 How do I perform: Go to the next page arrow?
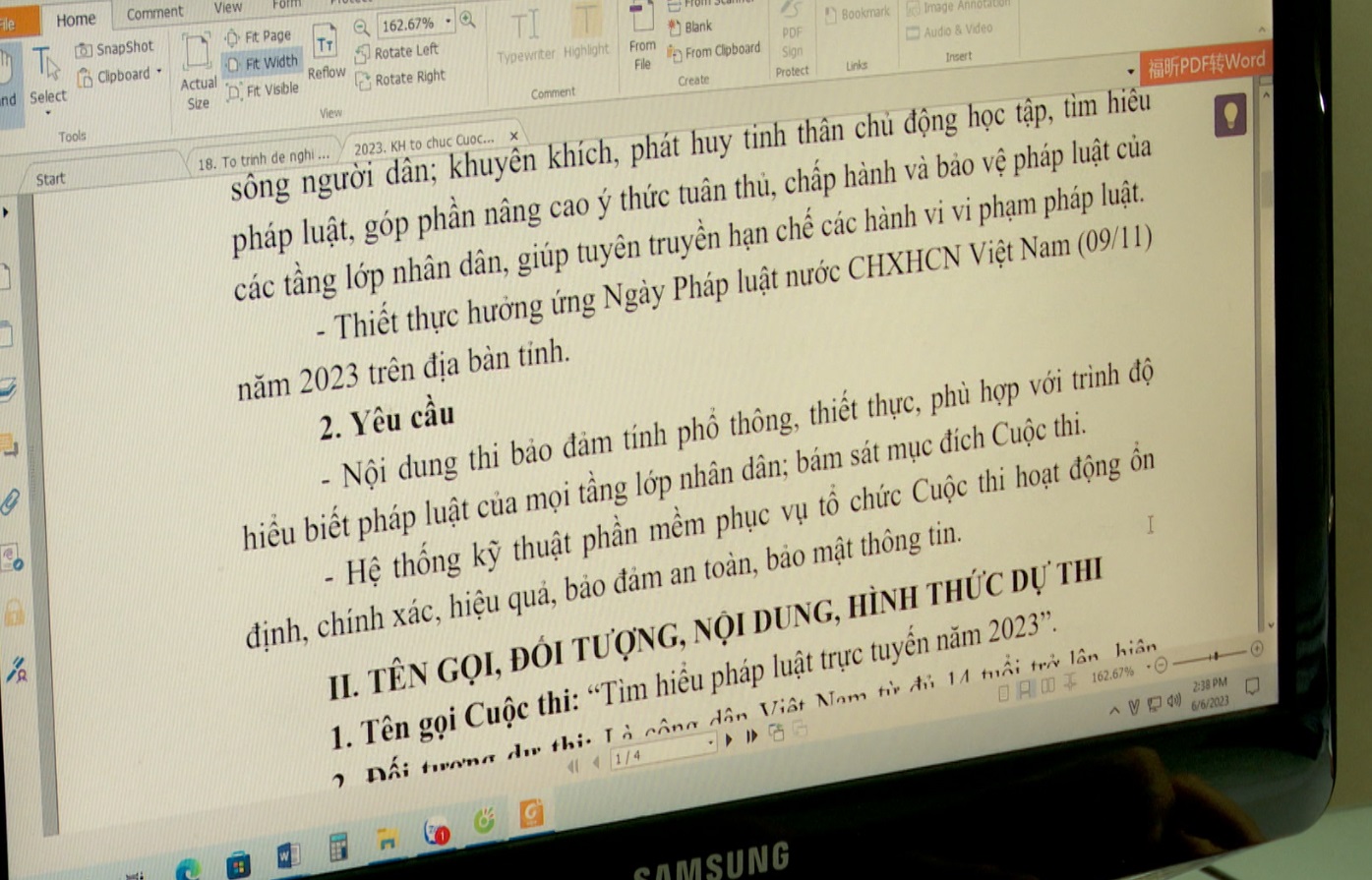(728, 739)
